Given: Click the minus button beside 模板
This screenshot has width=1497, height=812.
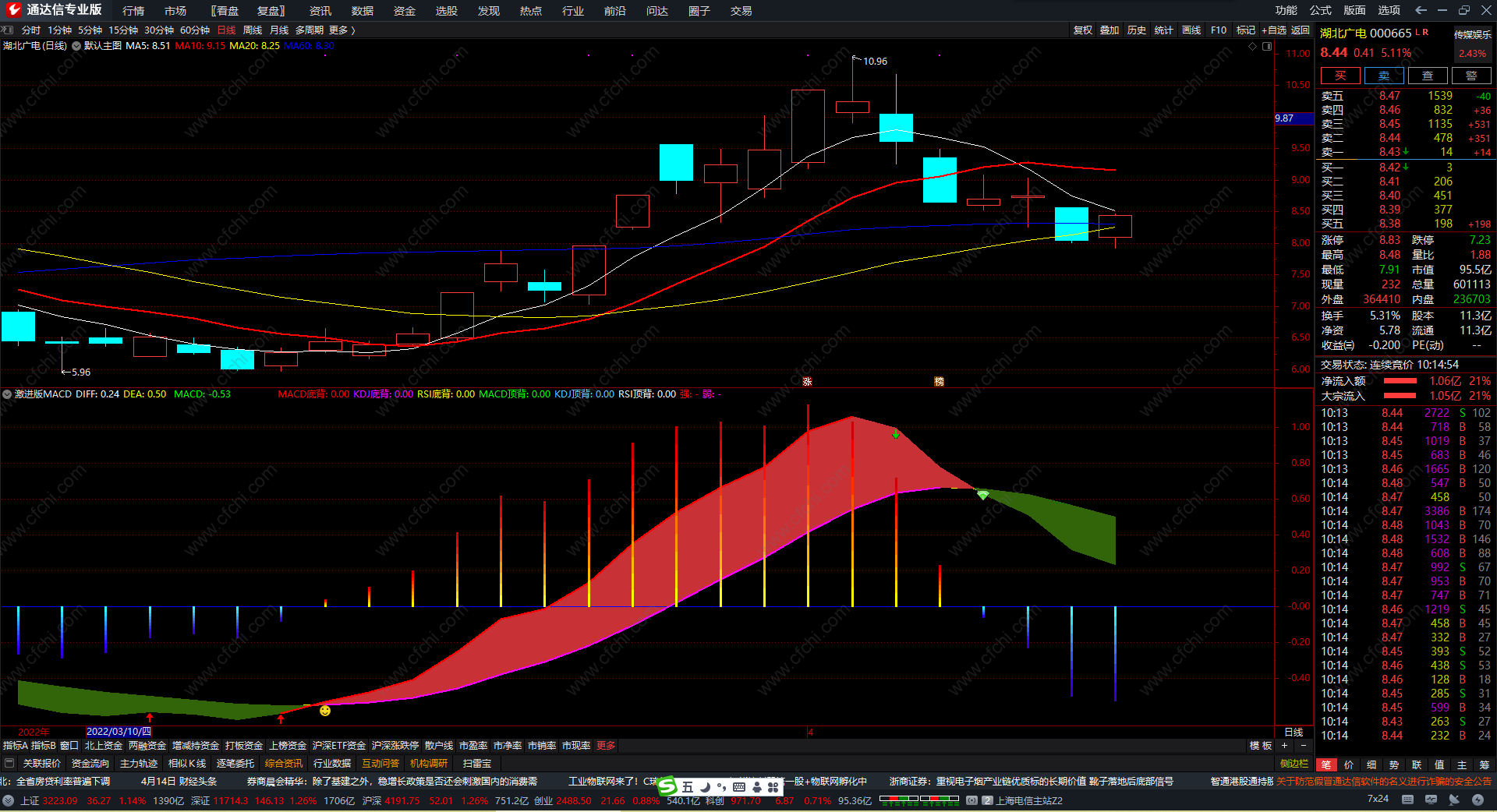Looking at the screenshot, I should coord(1303,746).
